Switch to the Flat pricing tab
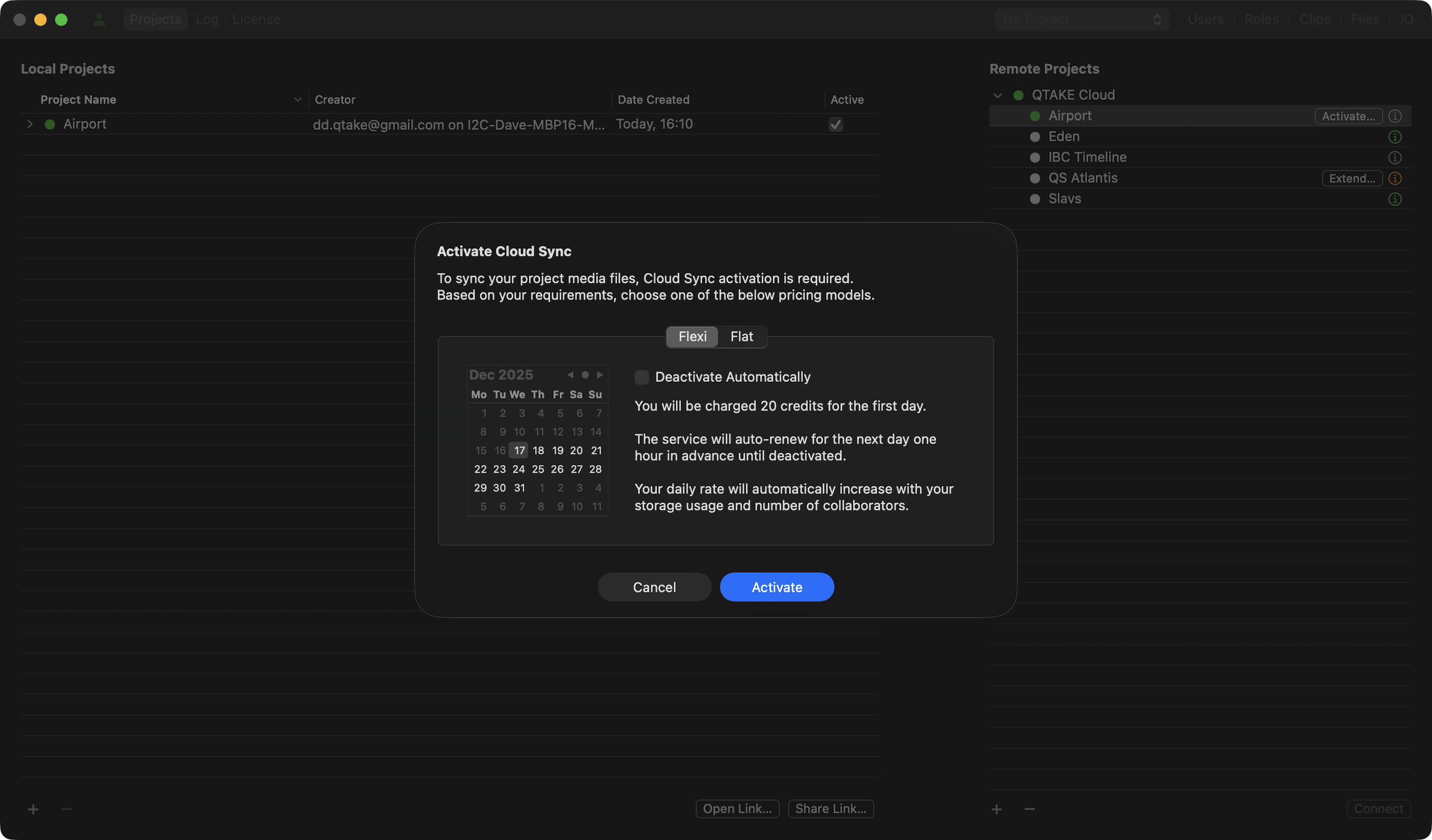The height and width of the screenshot is (840, 1432). point(741,337)
